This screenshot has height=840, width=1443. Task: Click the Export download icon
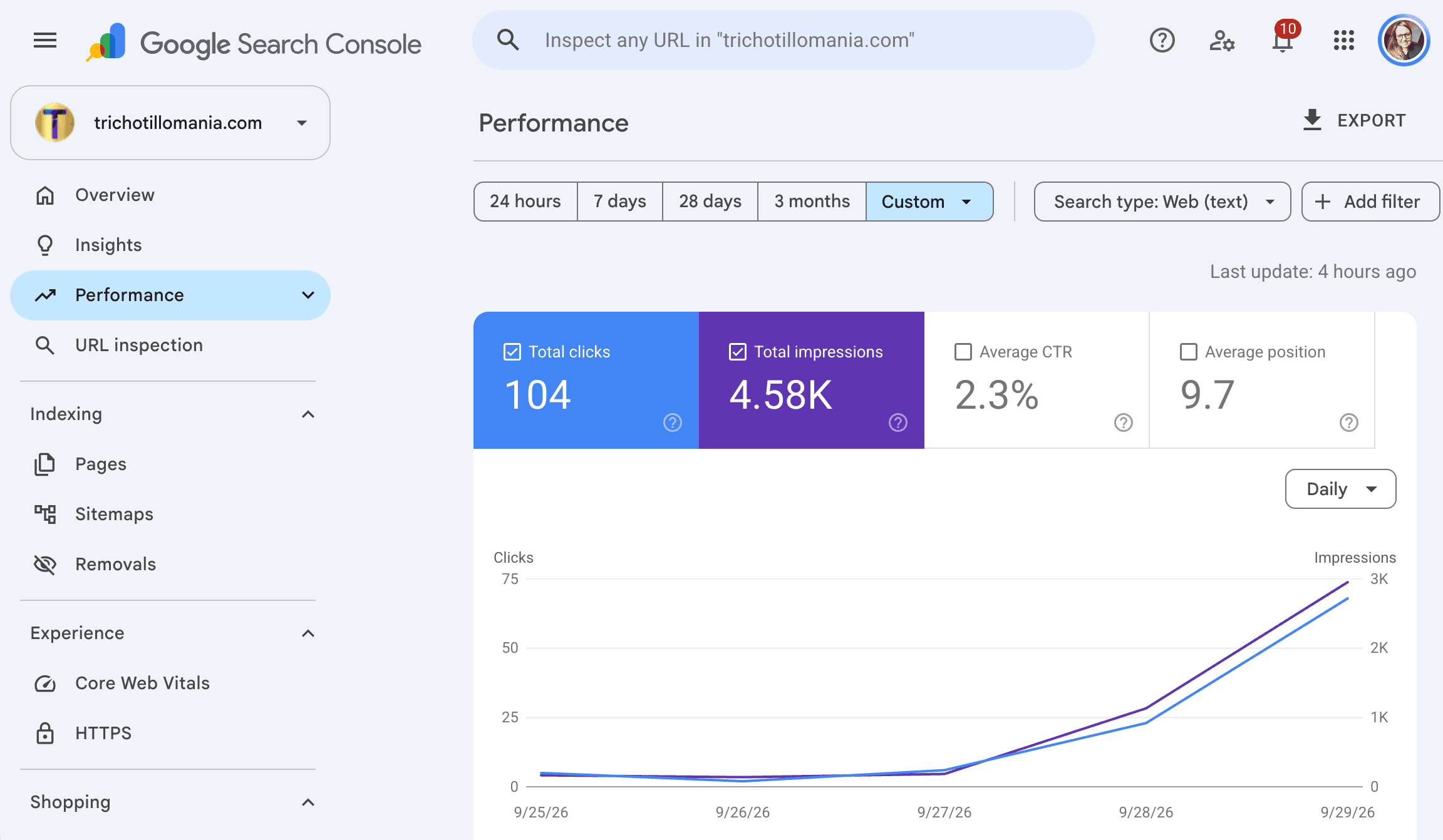(1312, 120)
